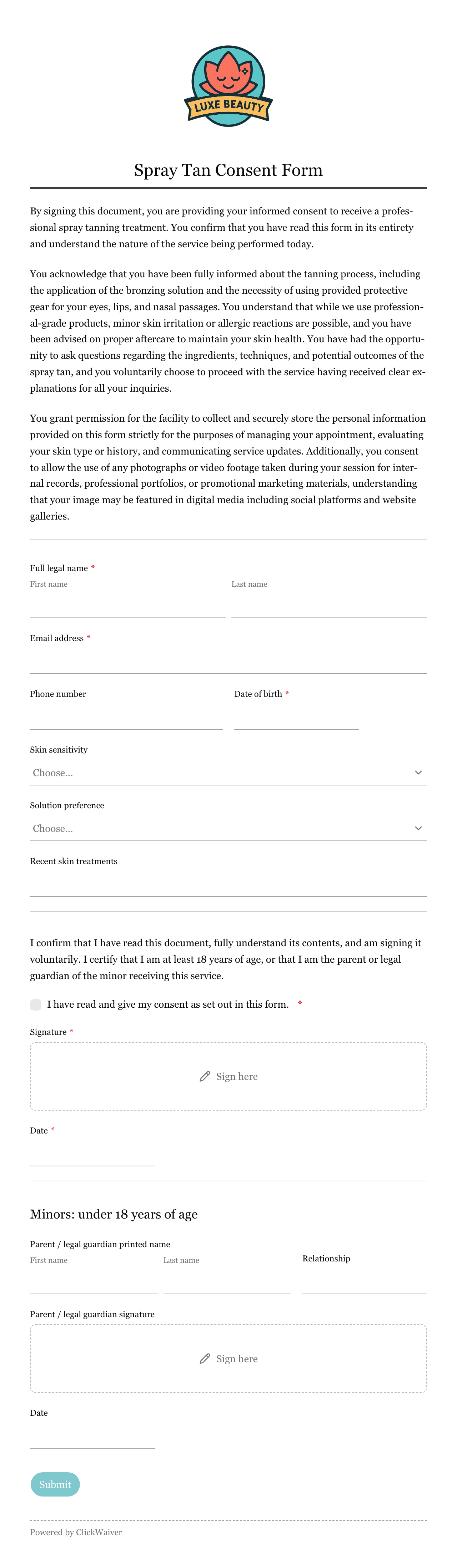Screen dimensions: 457x1568
Task: Click pencil icon in first signature box
Action: [205, 1076]
